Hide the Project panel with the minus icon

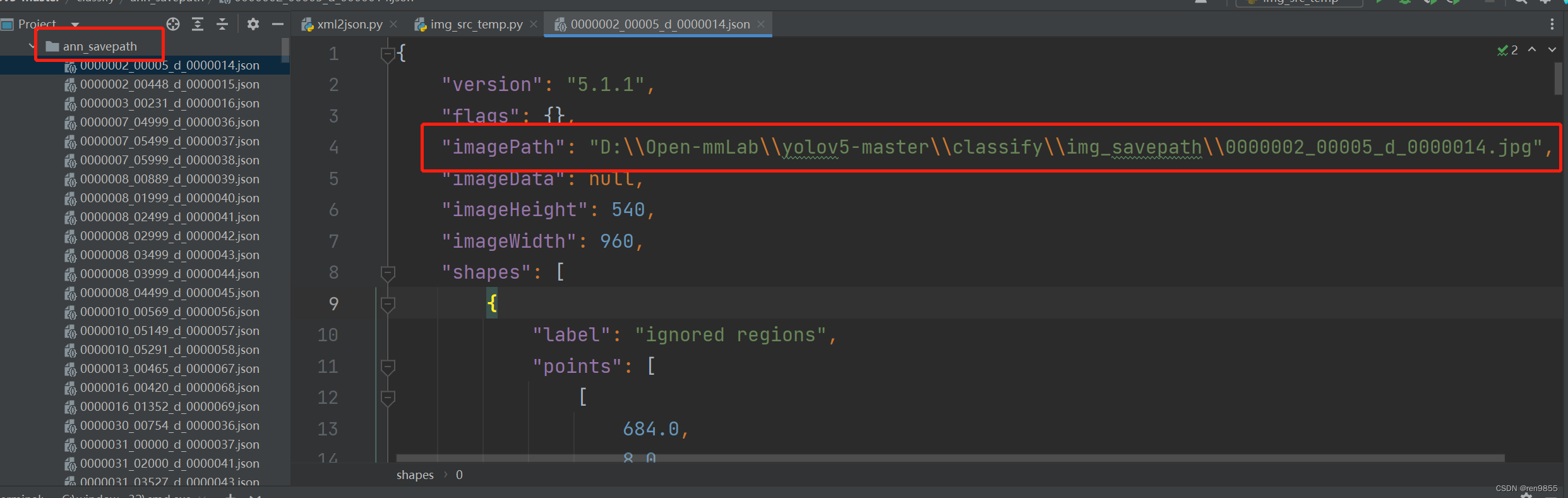coord(278,24)
